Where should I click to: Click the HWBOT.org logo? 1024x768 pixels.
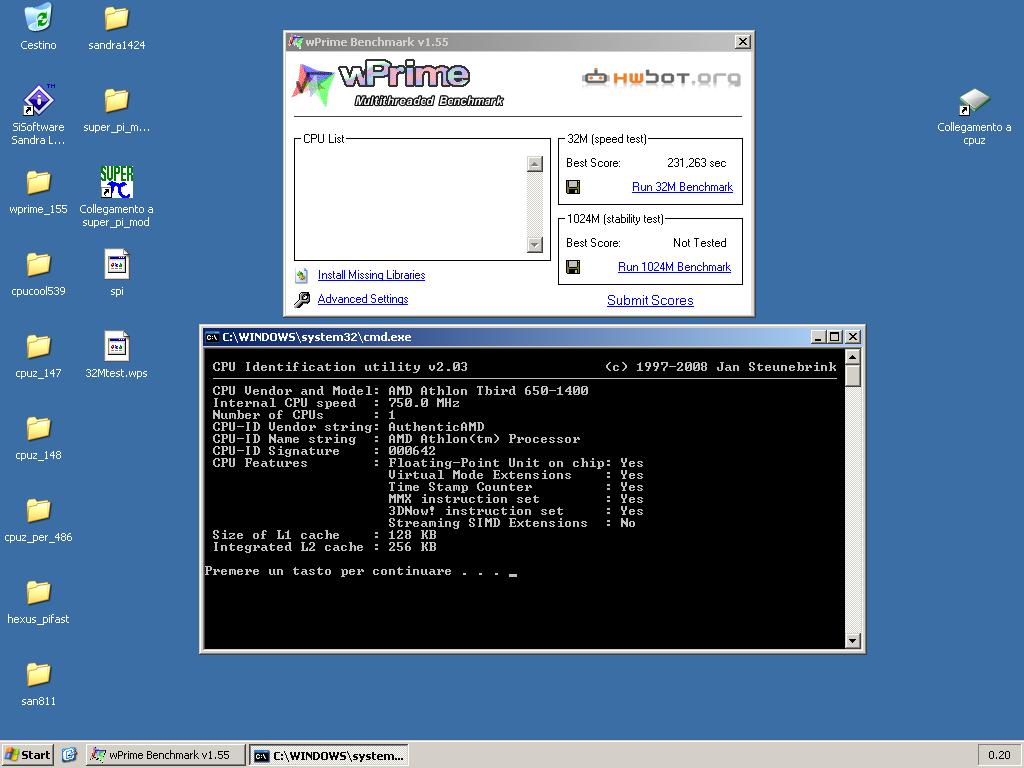661,78
